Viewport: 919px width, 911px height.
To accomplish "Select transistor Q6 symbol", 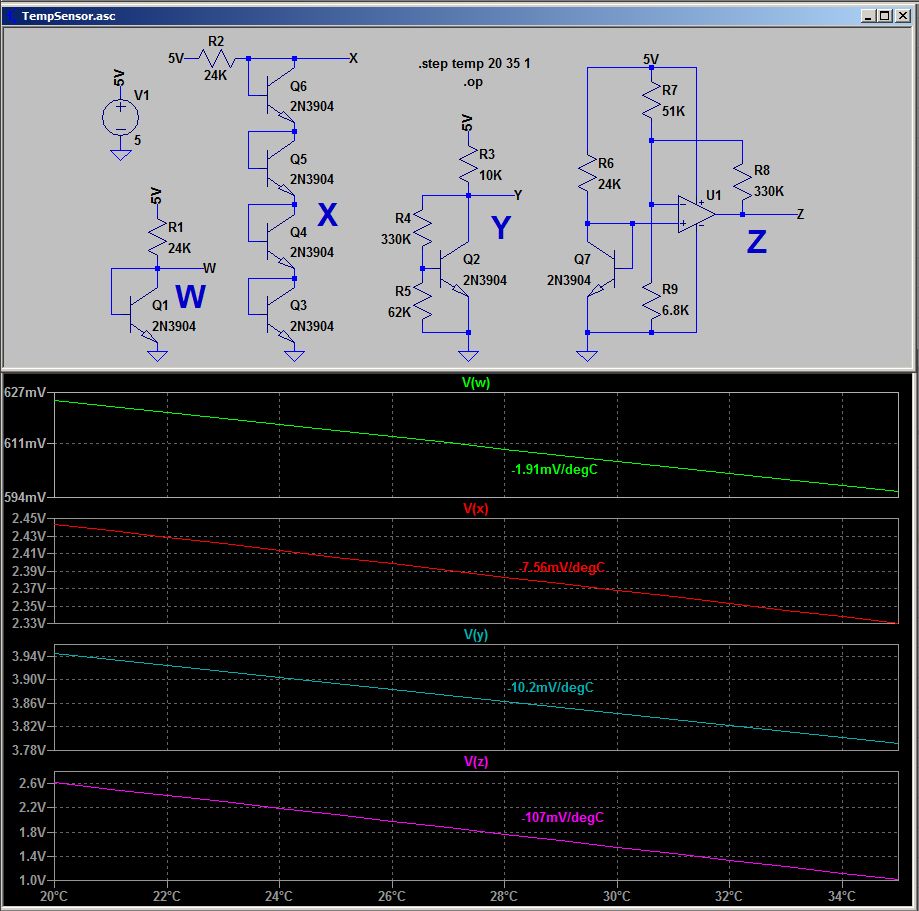I will (281, 94).
